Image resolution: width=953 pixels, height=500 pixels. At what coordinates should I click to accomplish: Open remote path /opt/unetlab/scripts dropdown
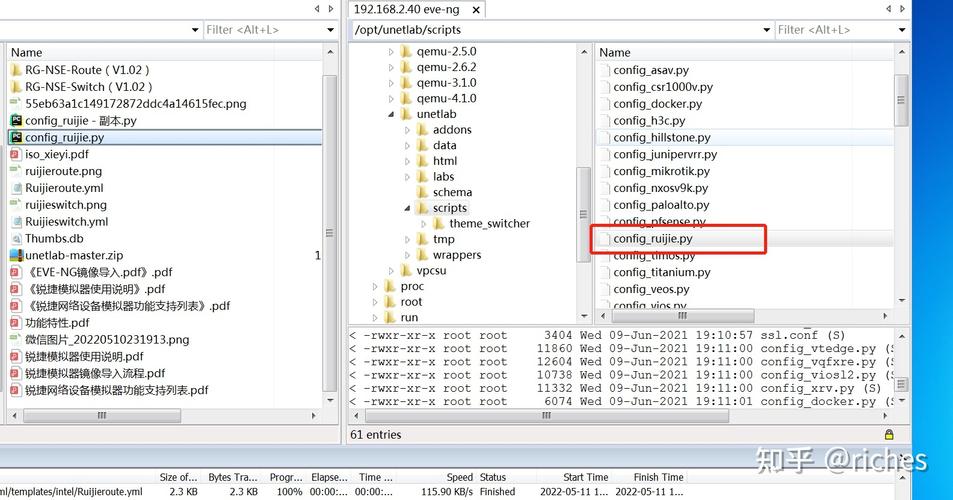coord(766,30)
